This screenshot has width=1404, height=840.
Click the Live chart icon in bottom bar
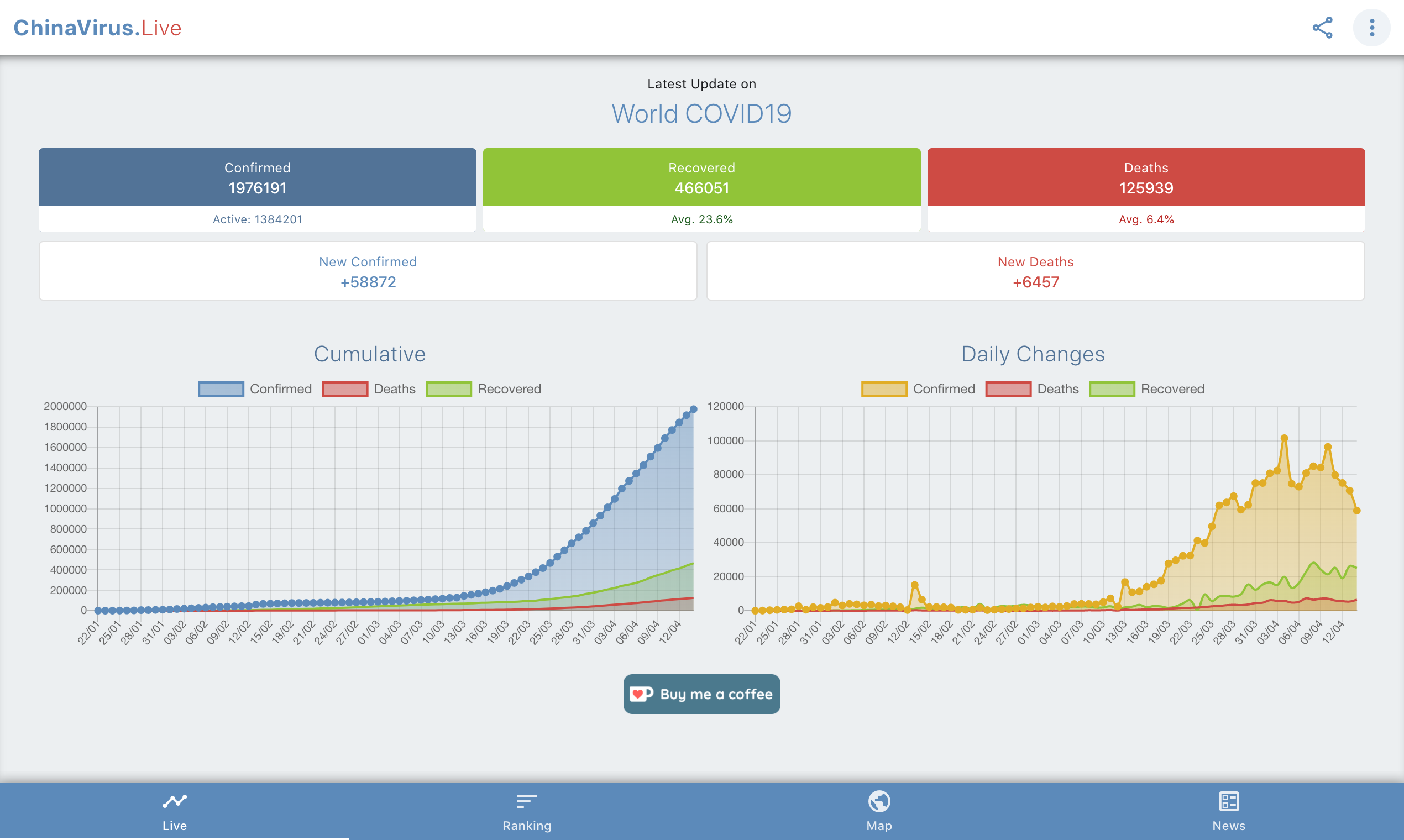(174, 801)
